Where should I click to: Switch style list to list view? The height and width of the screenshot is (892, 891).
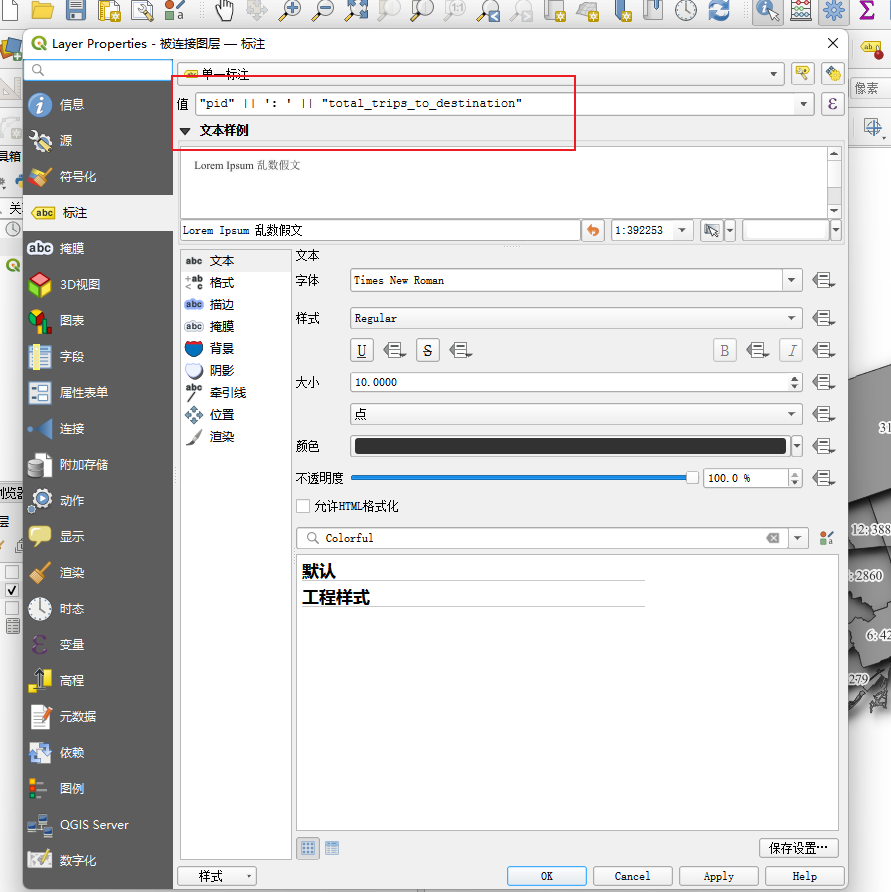[x=332, y=848]
